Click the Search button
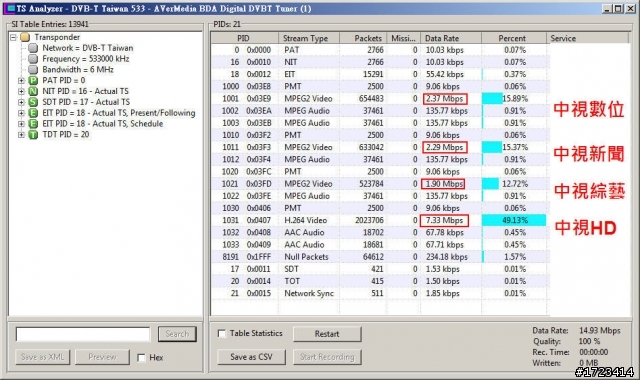 [x=177, y=334]
